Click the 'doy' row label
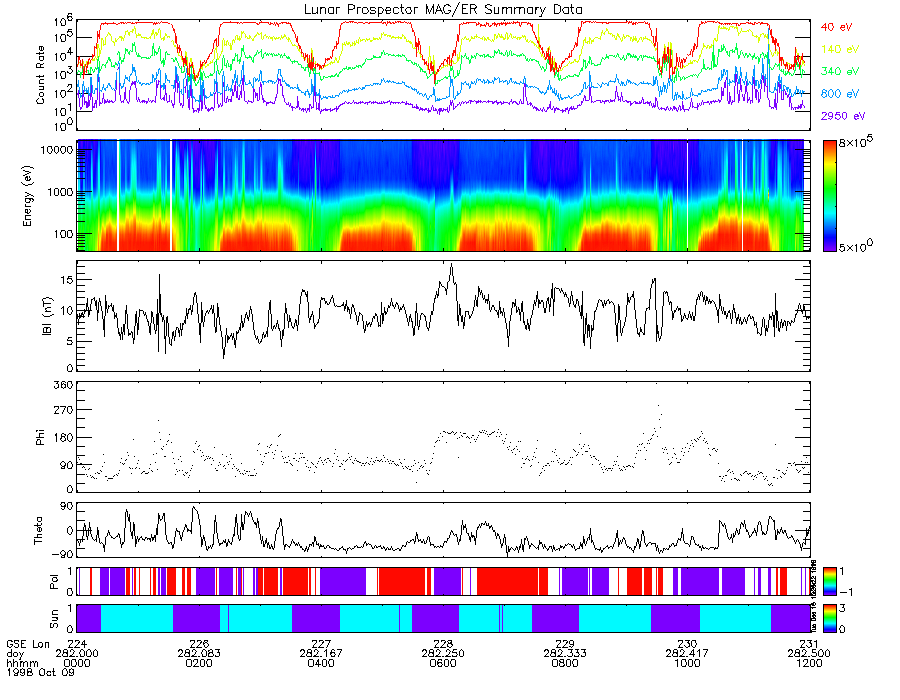 [15, 654]
